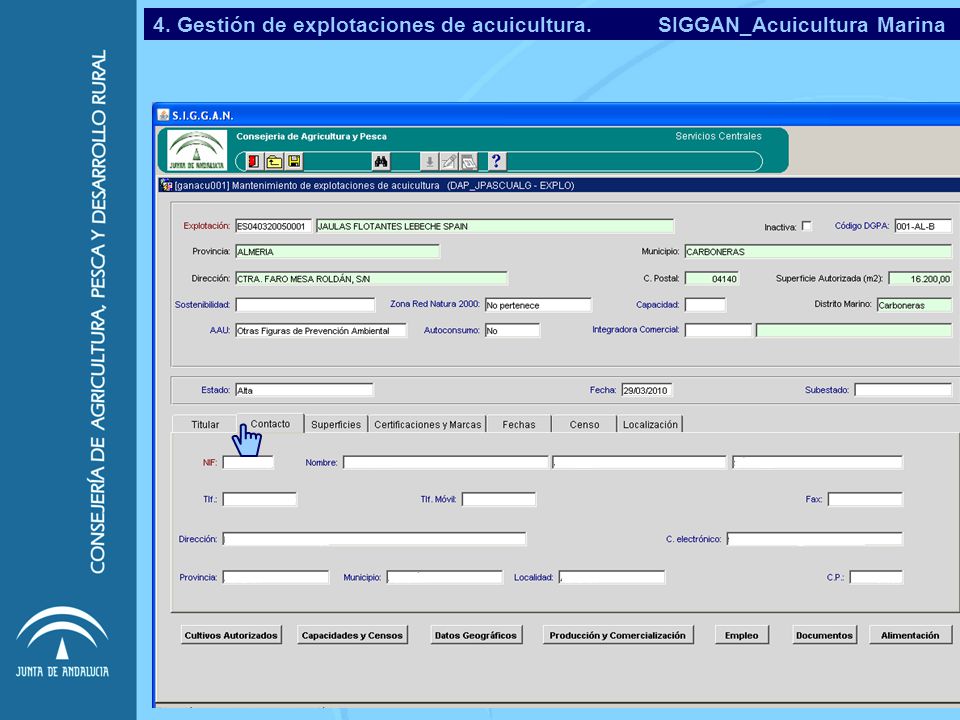
Task: Open the Certificaciones y Marcas tab
Action: point(427,424)
